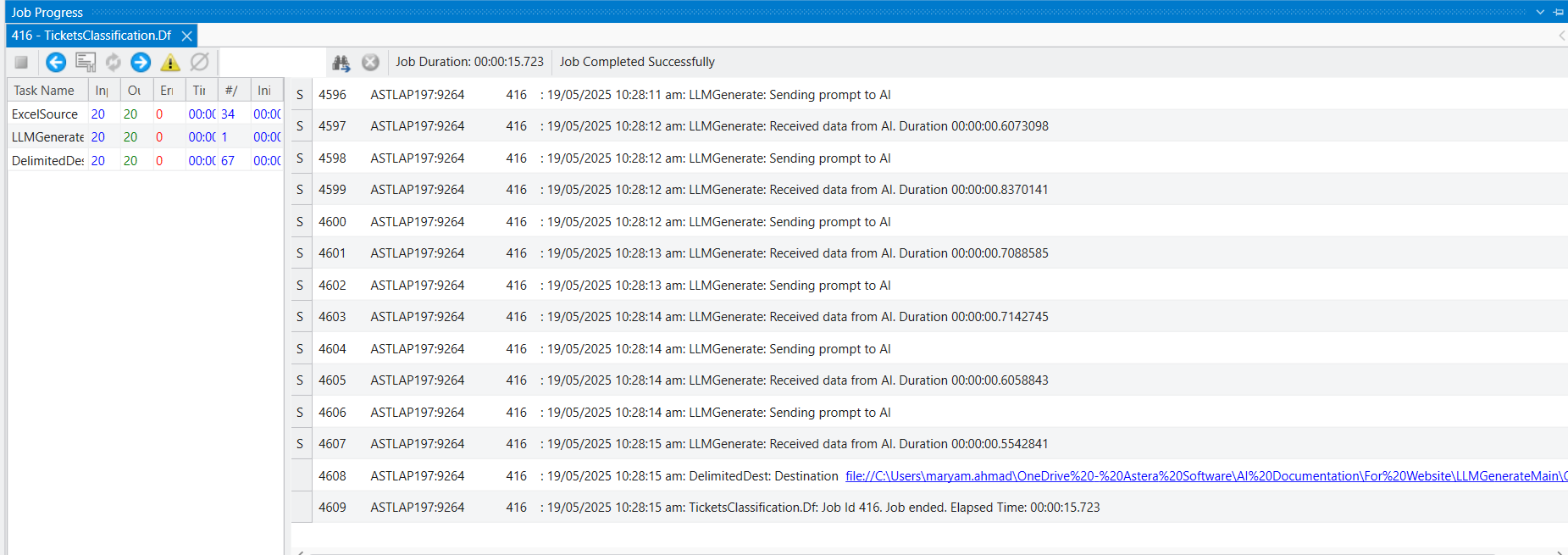
Task: Select the ExcelSource task row
Action: (145, 114)
